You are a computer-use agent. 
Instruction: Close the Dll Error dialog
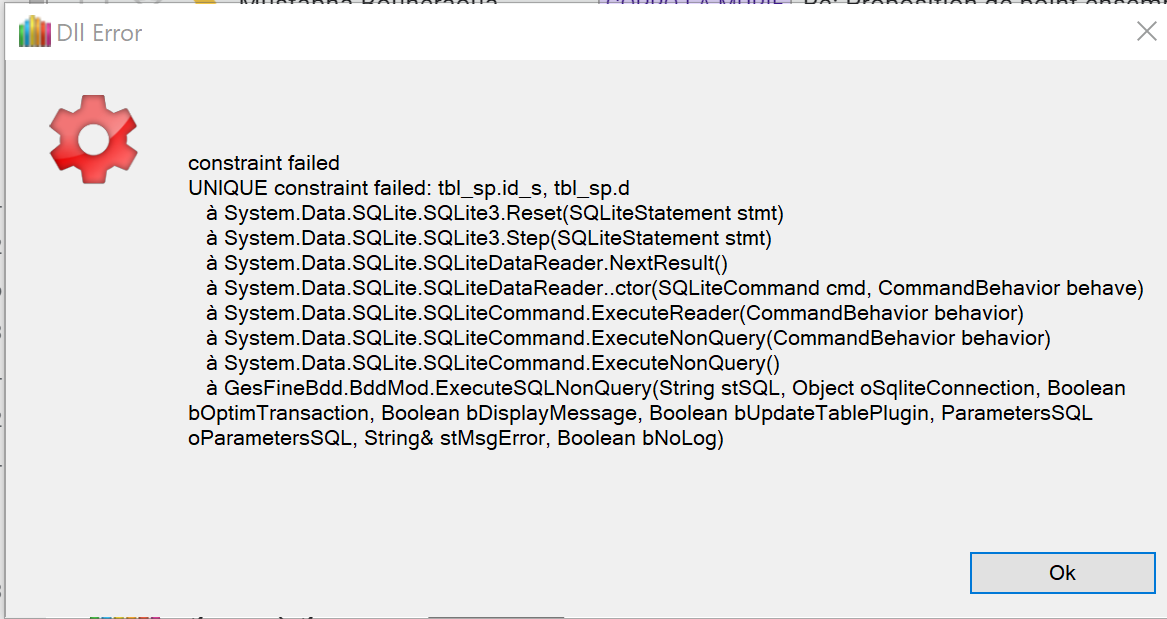pyautogui.click(x=1146, y=32)
